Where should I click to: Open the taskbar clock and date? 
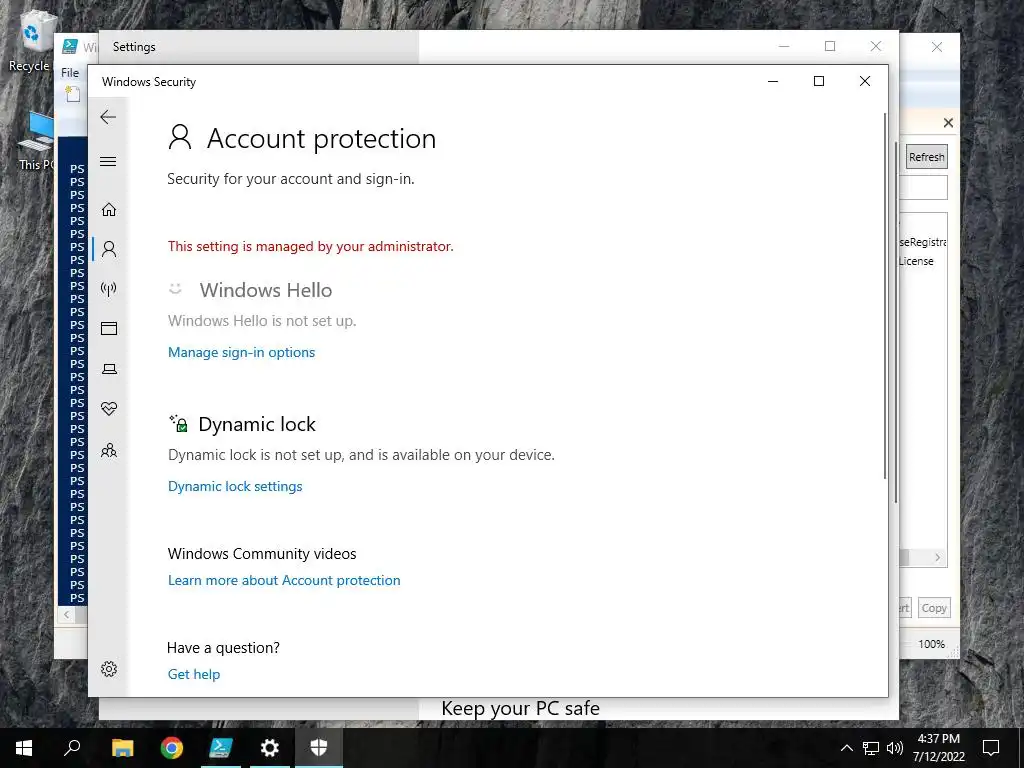(x=938, y=748)
